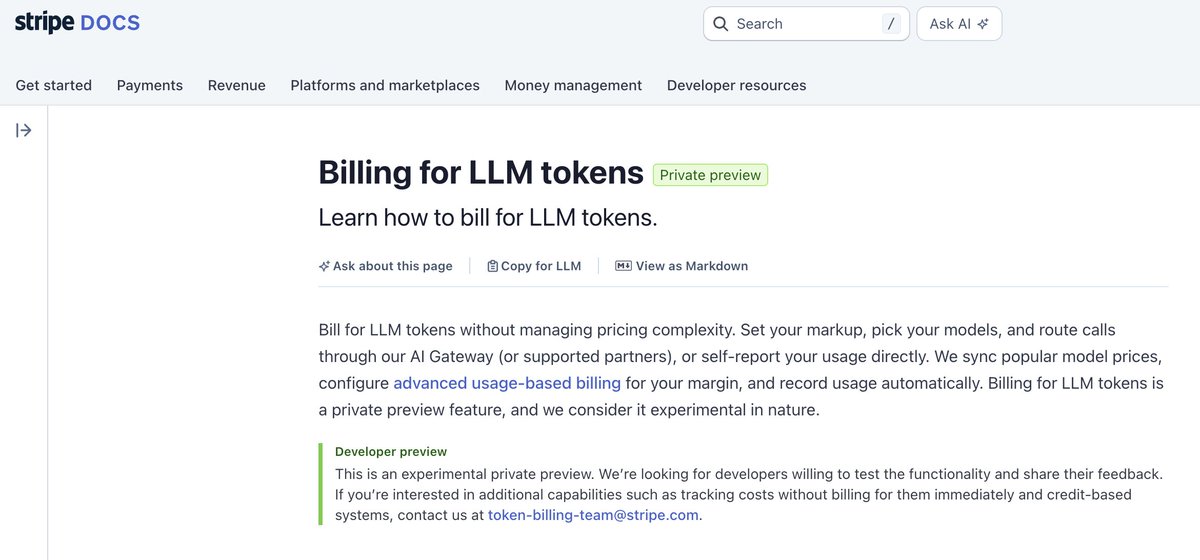The image size is (1200, 560).
Task: Click View as Markdown
Action: point(682,266)
